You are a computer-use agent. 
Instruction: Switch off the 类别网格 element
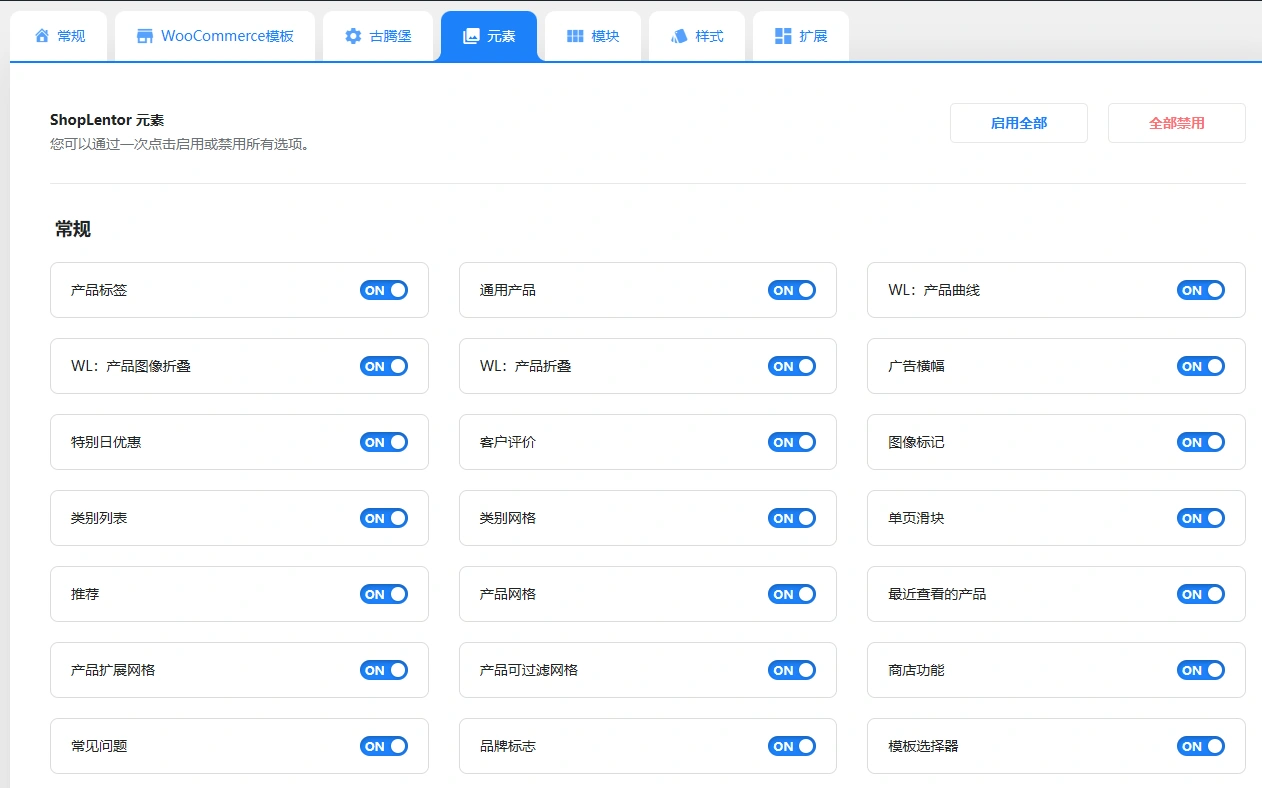pos(792,518)
